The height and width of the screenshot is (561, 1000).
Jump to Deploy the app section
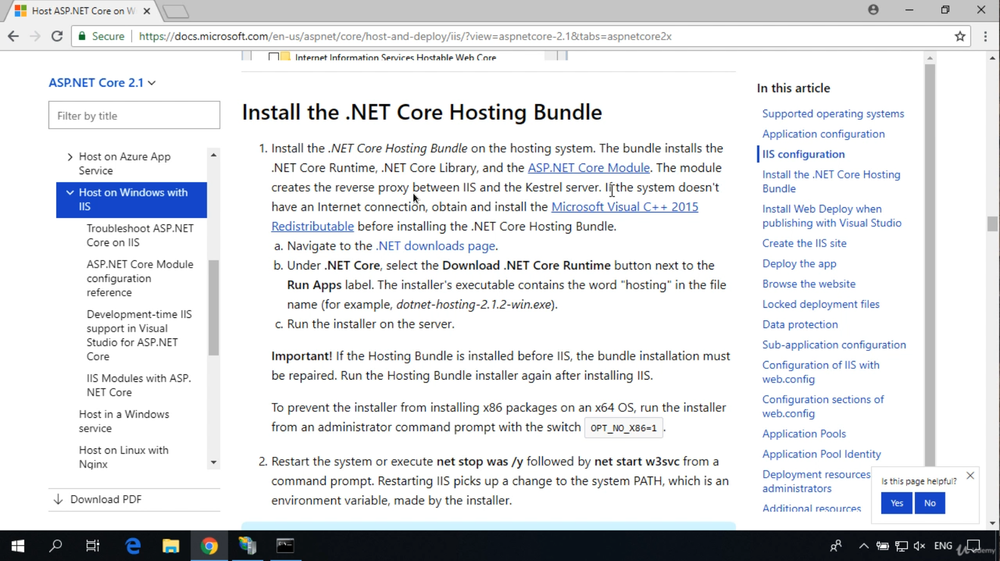(x=799, y=264)
